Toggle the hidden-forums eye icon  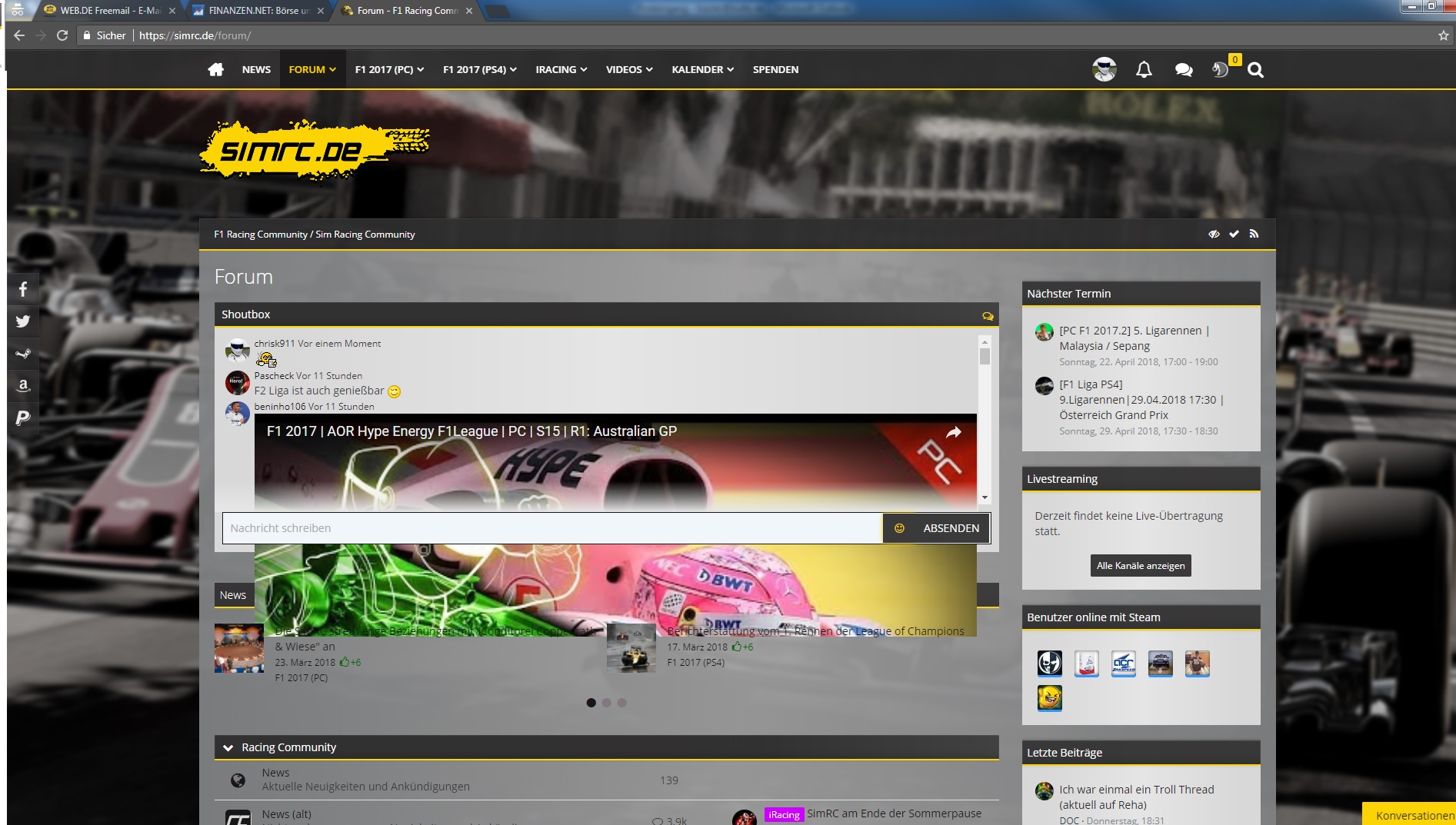[1214, 234]
